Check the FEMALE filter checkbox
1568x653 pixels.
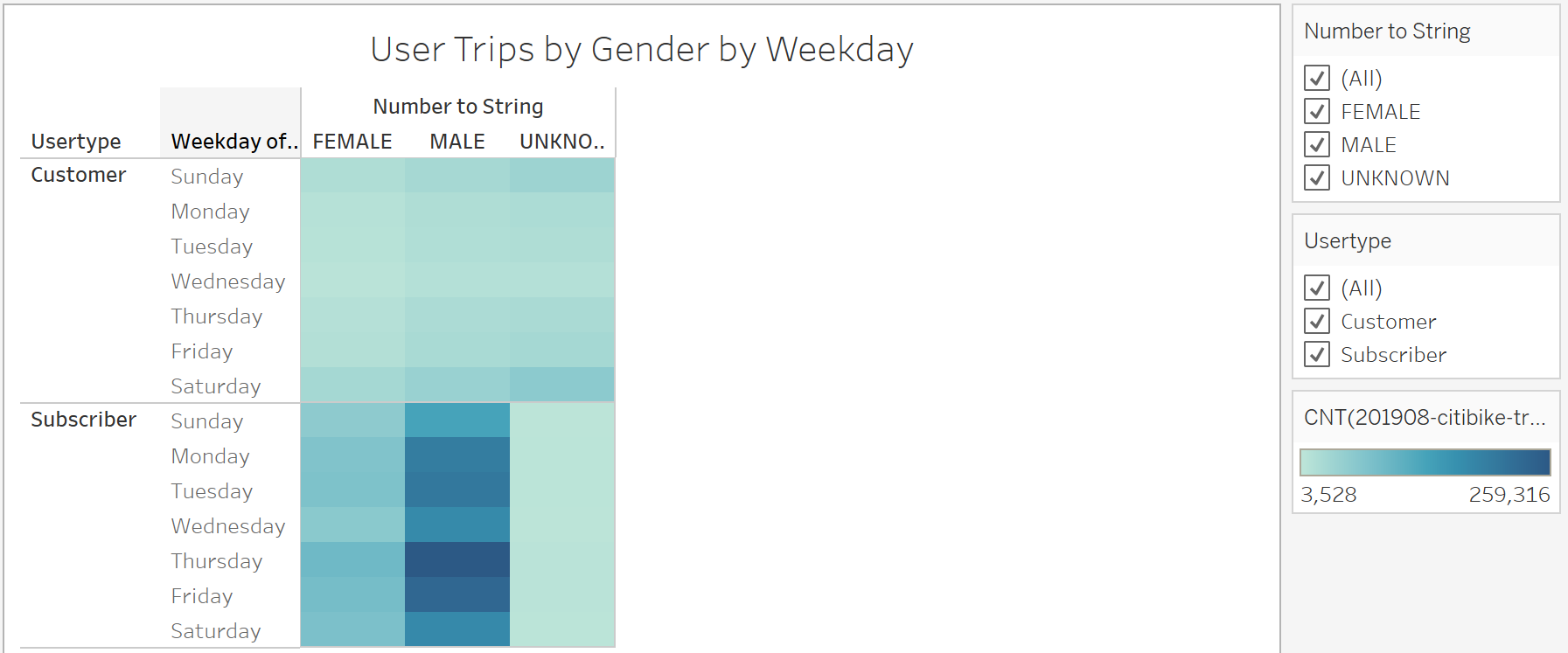click(x=1317, y=111)
